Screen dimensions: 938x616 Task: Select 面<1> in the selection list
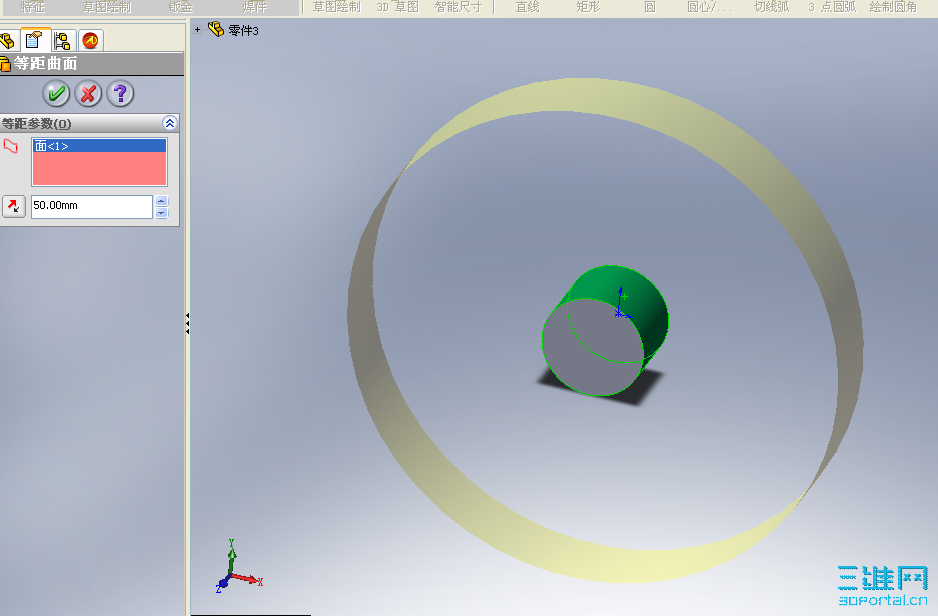(99, 146)
